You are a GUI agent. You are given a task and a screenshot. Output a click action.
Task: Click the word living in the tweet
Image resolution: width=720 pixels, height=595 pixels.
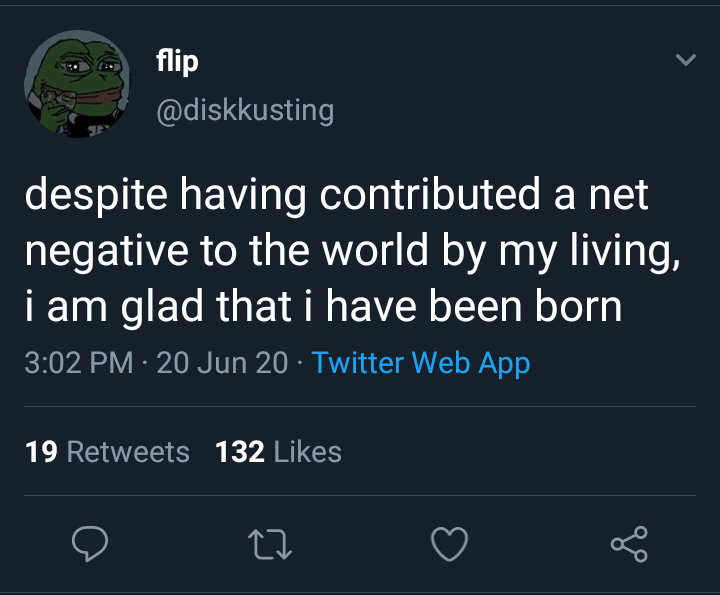(624, 251)
